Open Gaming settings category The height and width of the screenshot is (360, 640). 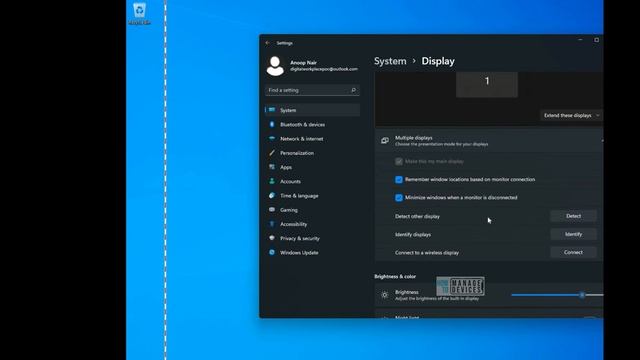tap(313, 210)
